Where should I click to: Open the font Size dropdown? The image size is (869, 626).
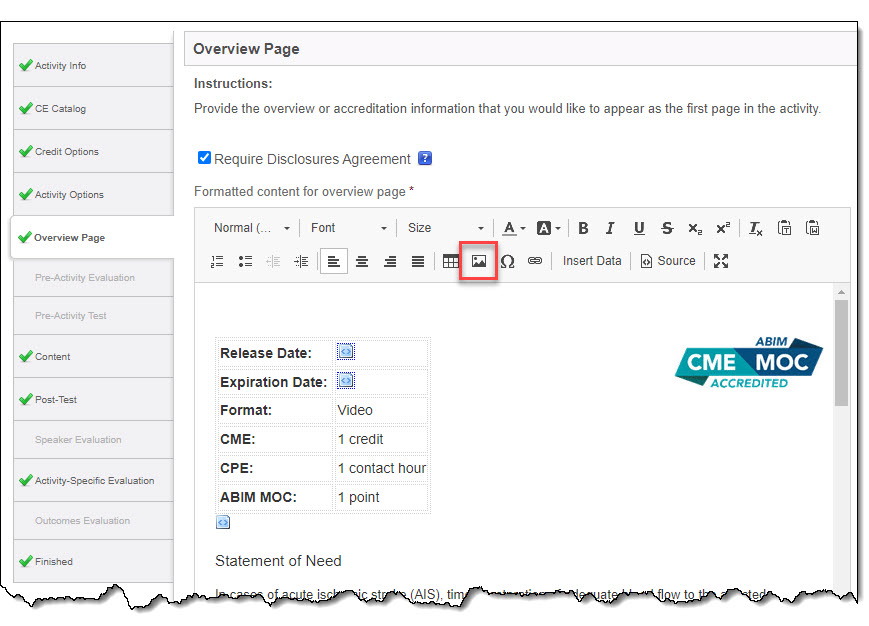coord(445,228)
